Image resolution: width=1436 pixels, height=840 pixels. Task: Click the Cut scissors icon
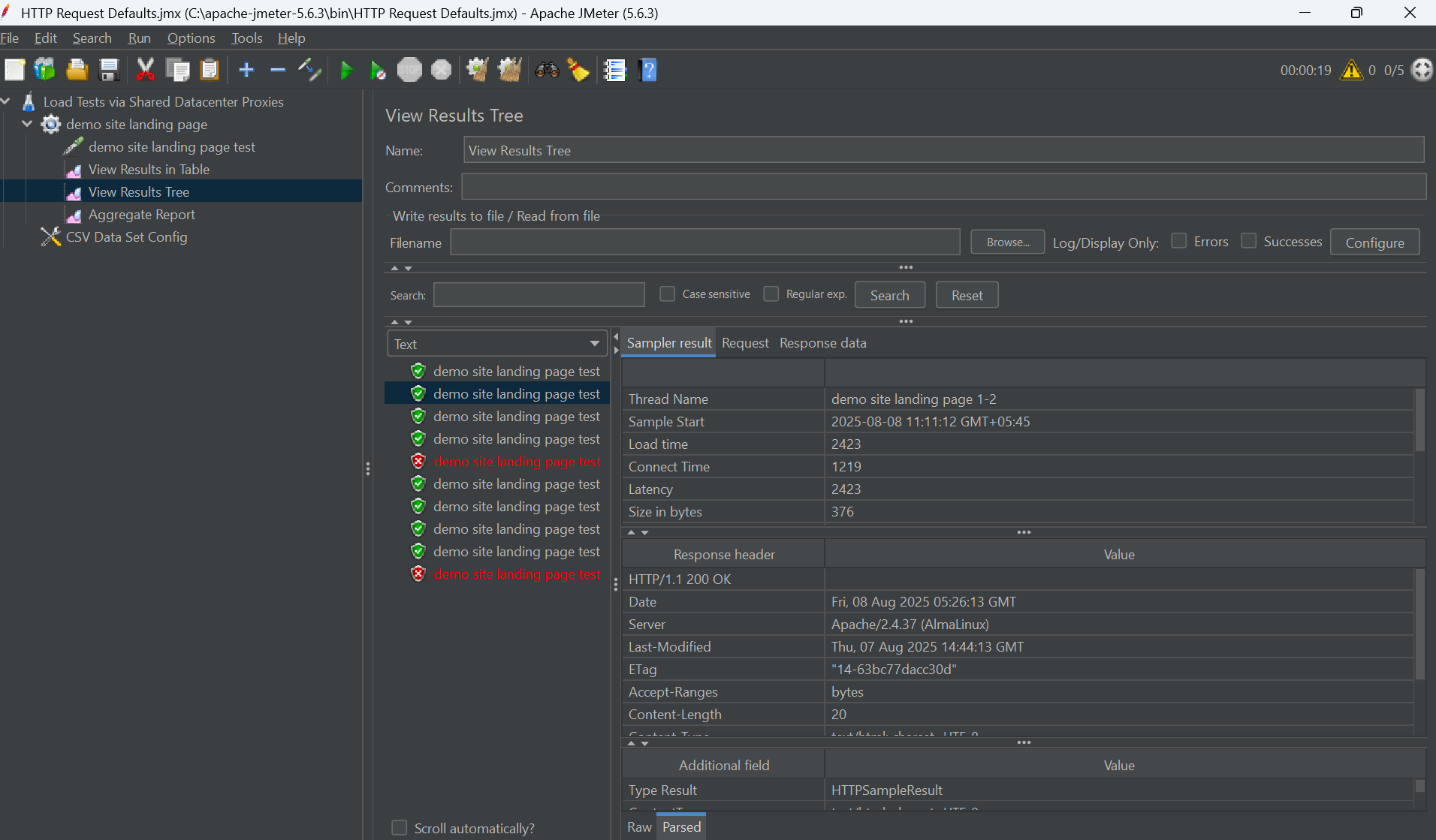[x=146, y=70]
